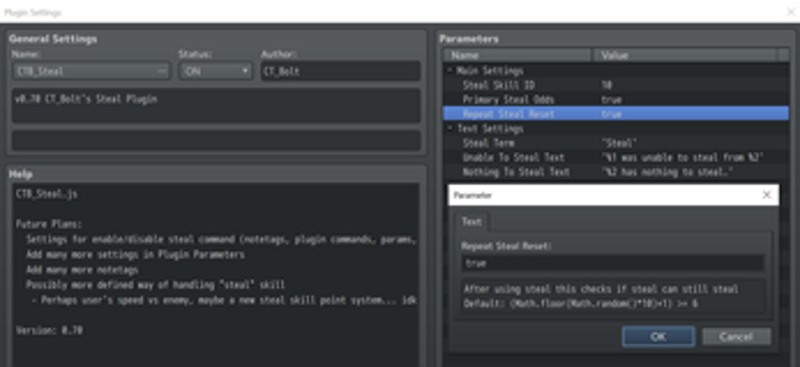This screenshot has height=367, width=800.
Task: Click the value 10 for Steal Skill ID
Action: coord(607,85)
